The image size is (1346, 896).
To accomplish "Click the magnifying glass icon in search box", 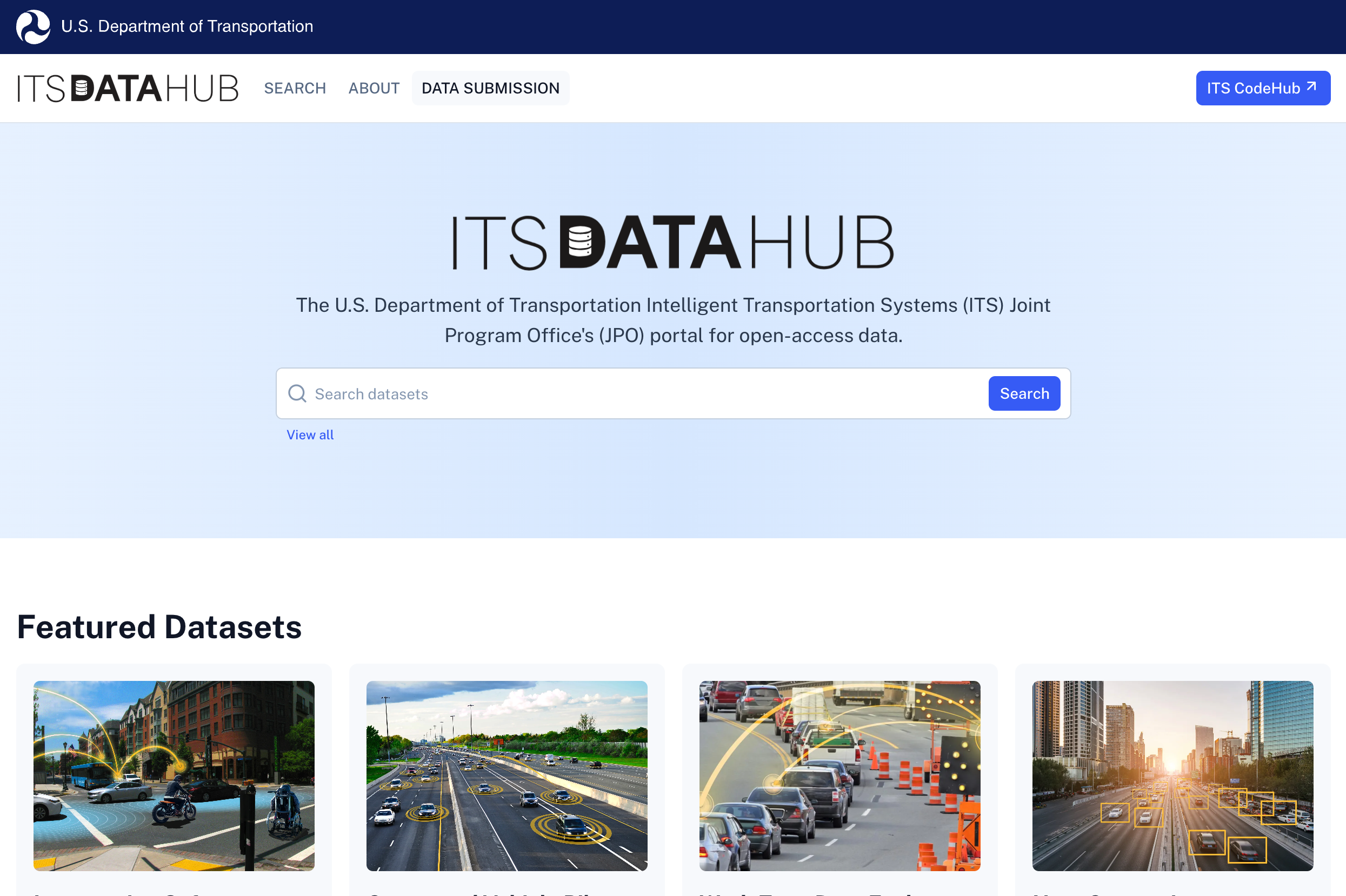I will pyautogui.click(x=297, y=393).
